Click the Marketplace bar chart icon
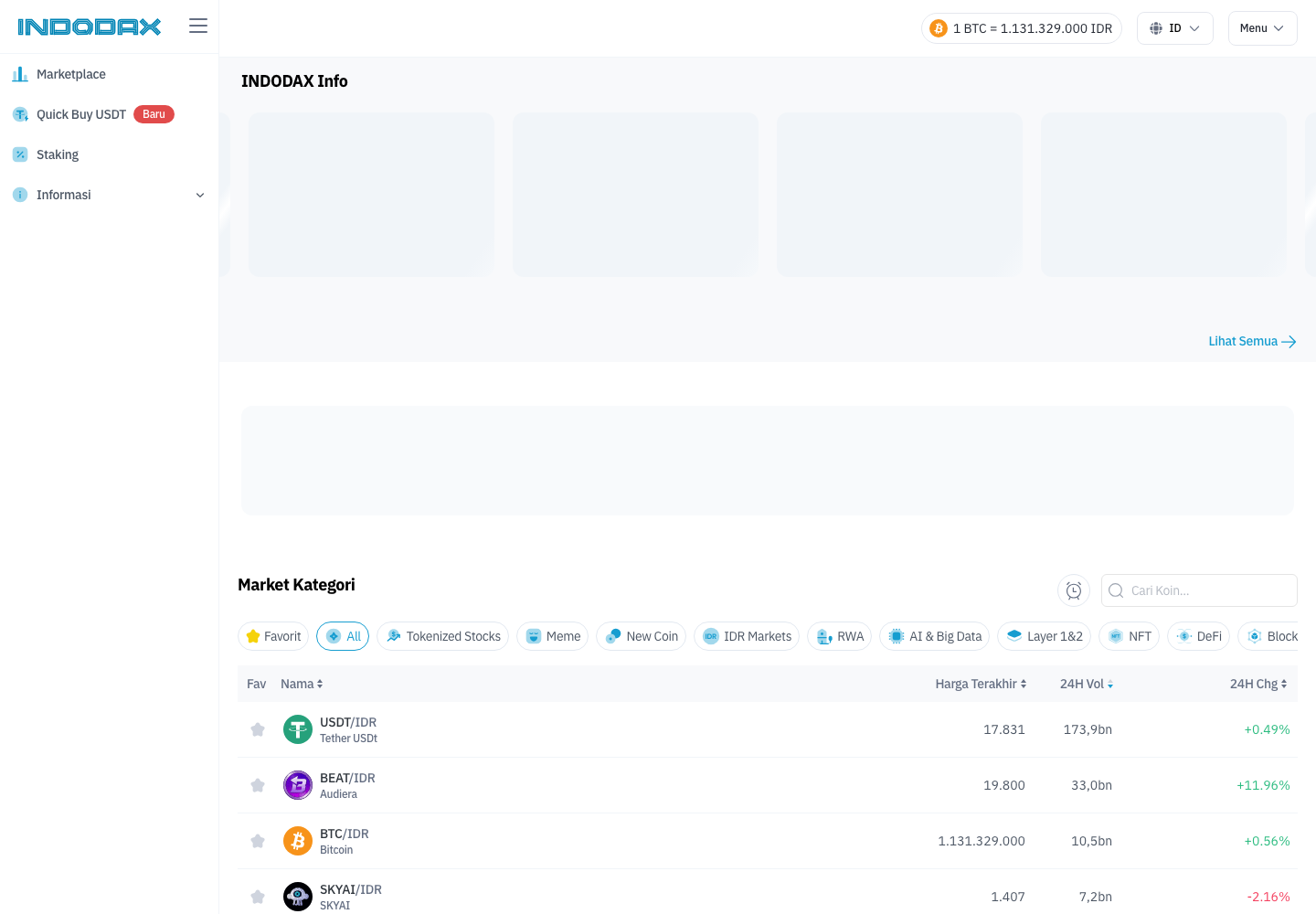 click(20, 74)
